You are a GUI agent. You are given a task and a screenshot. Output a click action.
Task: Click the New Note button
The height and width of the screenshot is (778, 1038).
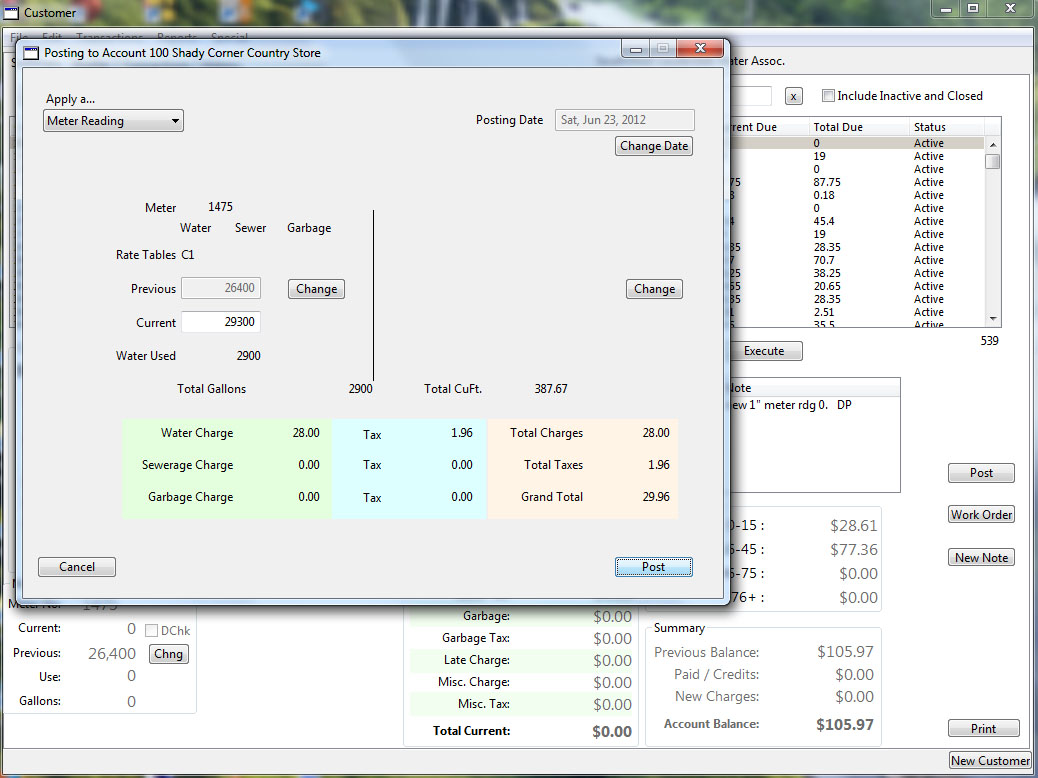coord(981,558)
